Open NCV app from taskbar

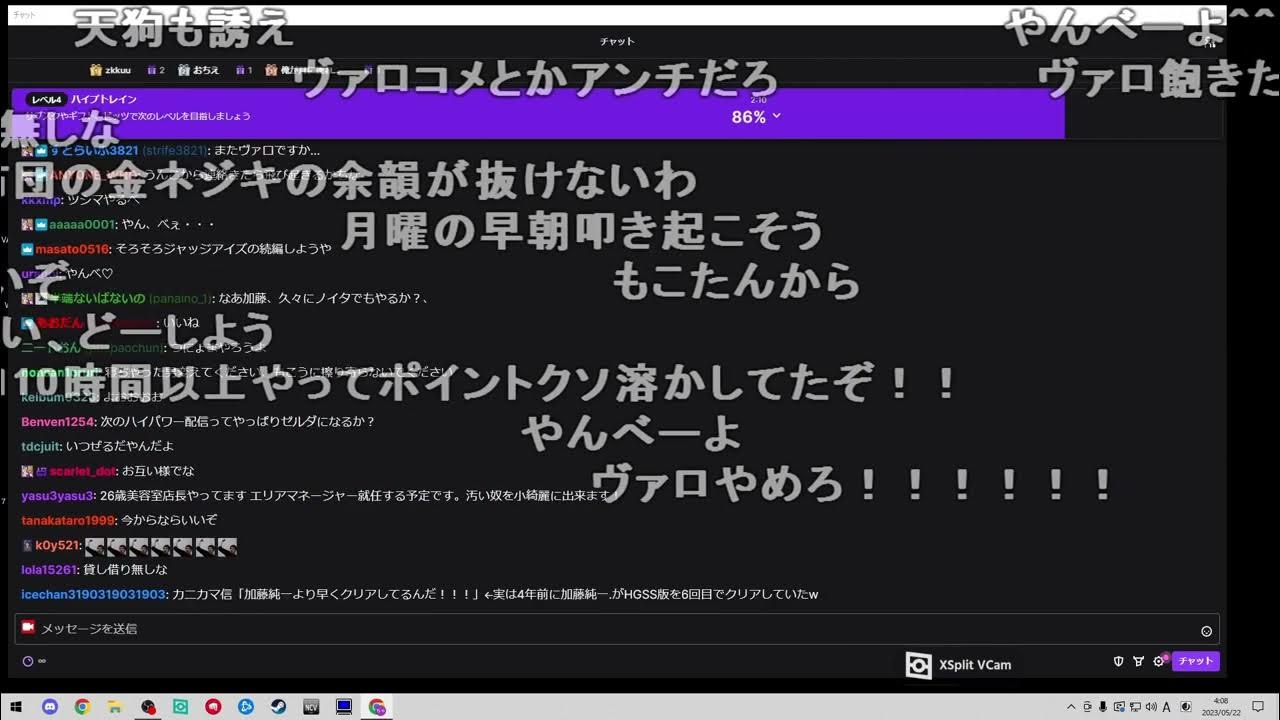[311, 707]
